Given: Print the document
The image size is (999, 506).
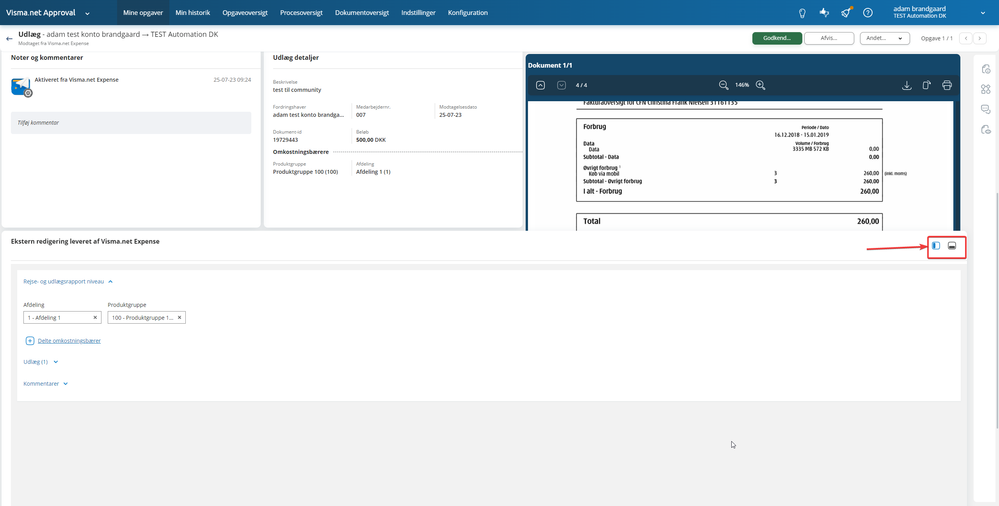Looking at the screenshot, I should [x=947, y=85].
